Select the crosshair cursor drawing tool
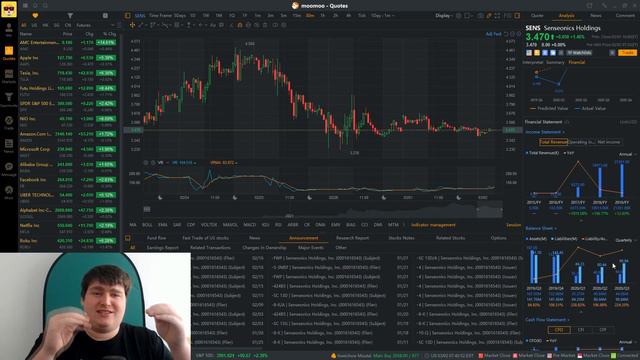This screenshot has height=360, width=640. click(x=132, y=25)
